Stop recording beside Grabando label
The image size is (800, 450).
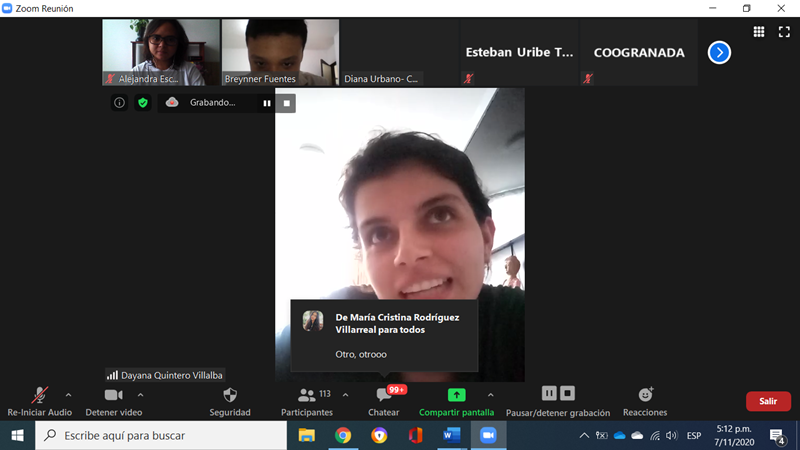tap(286, 103)
